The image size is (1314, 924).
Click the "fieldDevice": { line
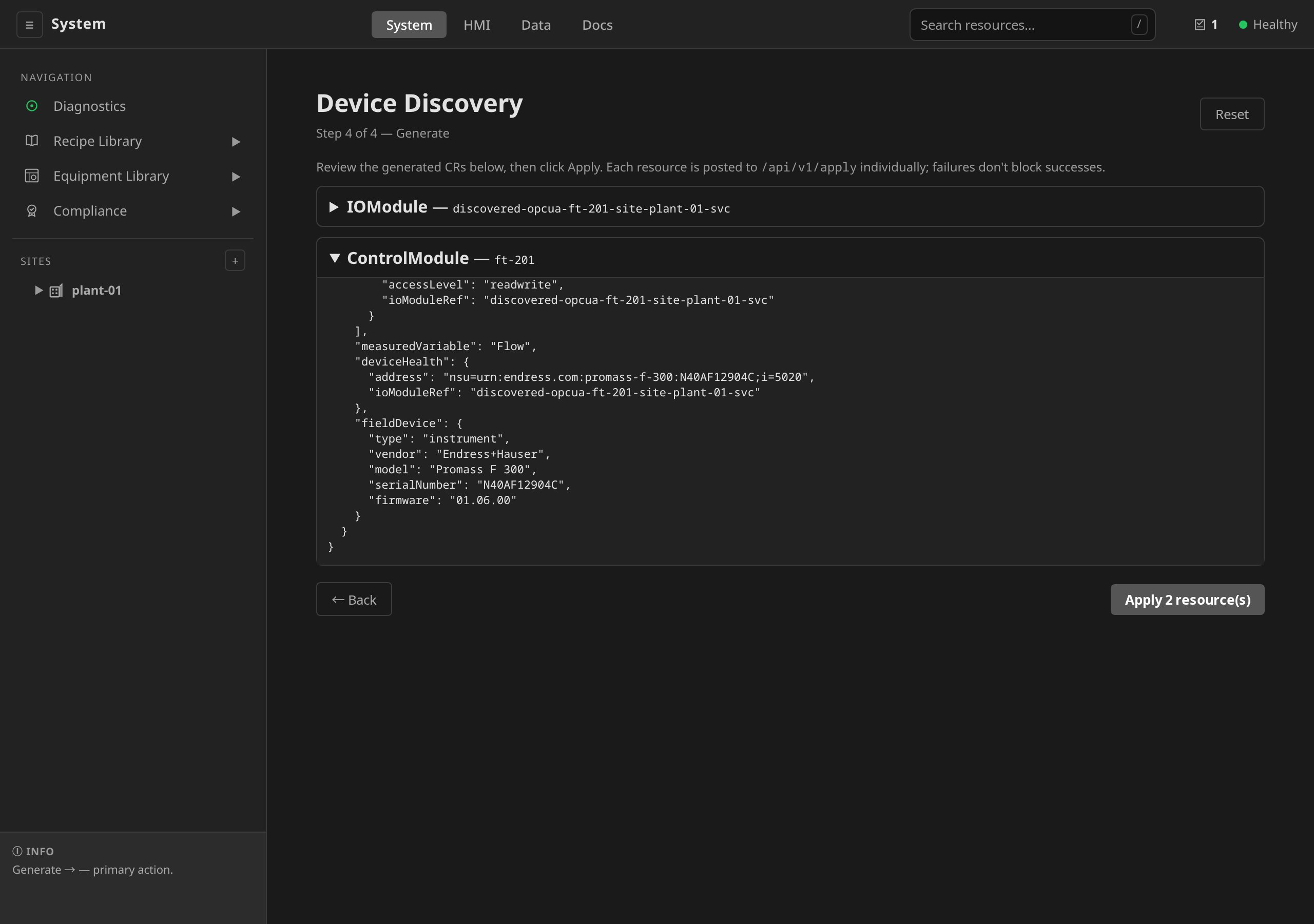409,423
